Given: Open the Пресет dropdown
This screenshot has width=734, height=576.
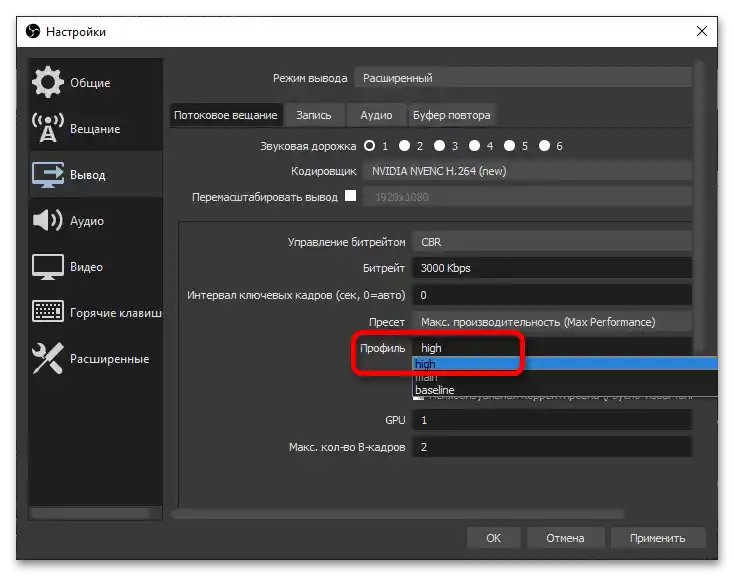Looking at the screenshot, I should [x=552, y=322].
